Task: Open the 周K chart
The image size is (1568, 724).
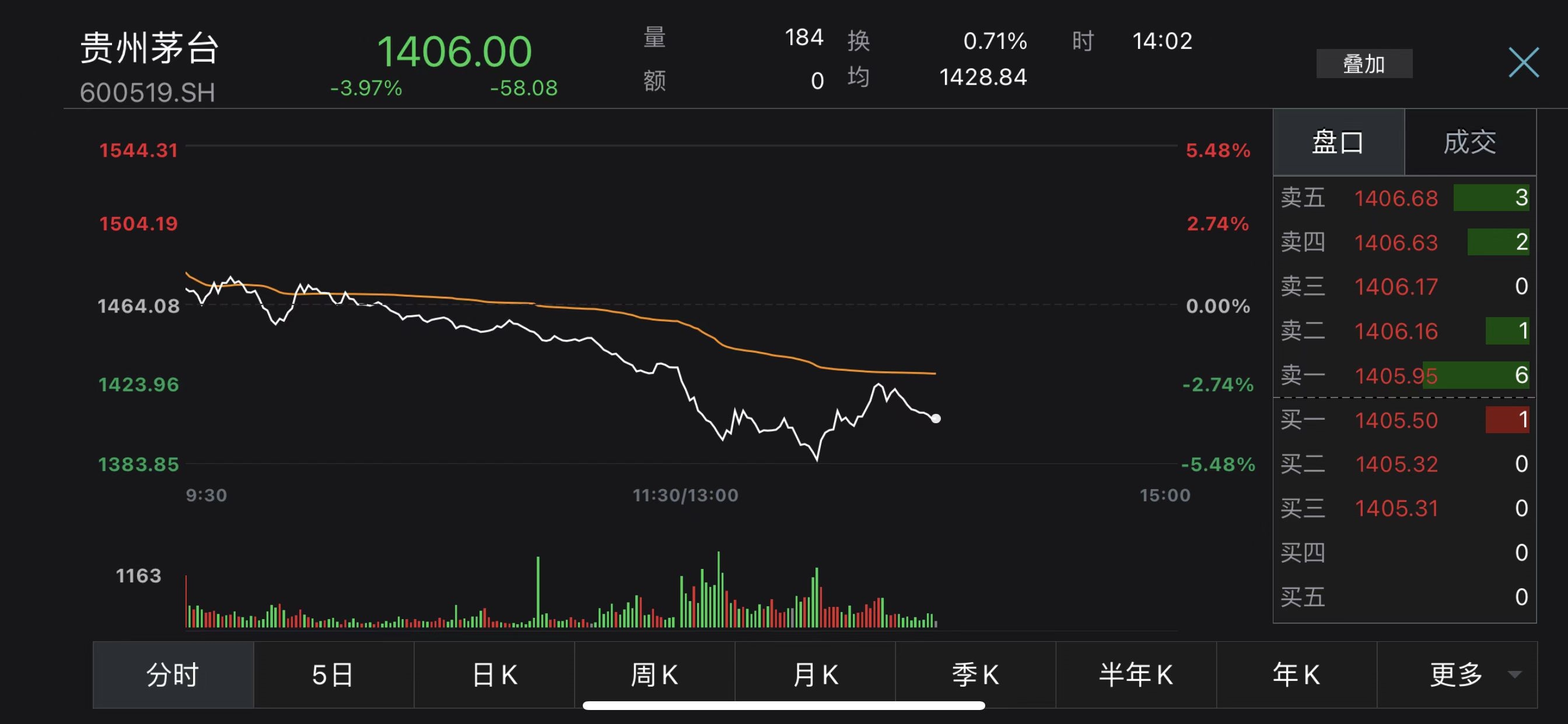Action: pos(654,674)
